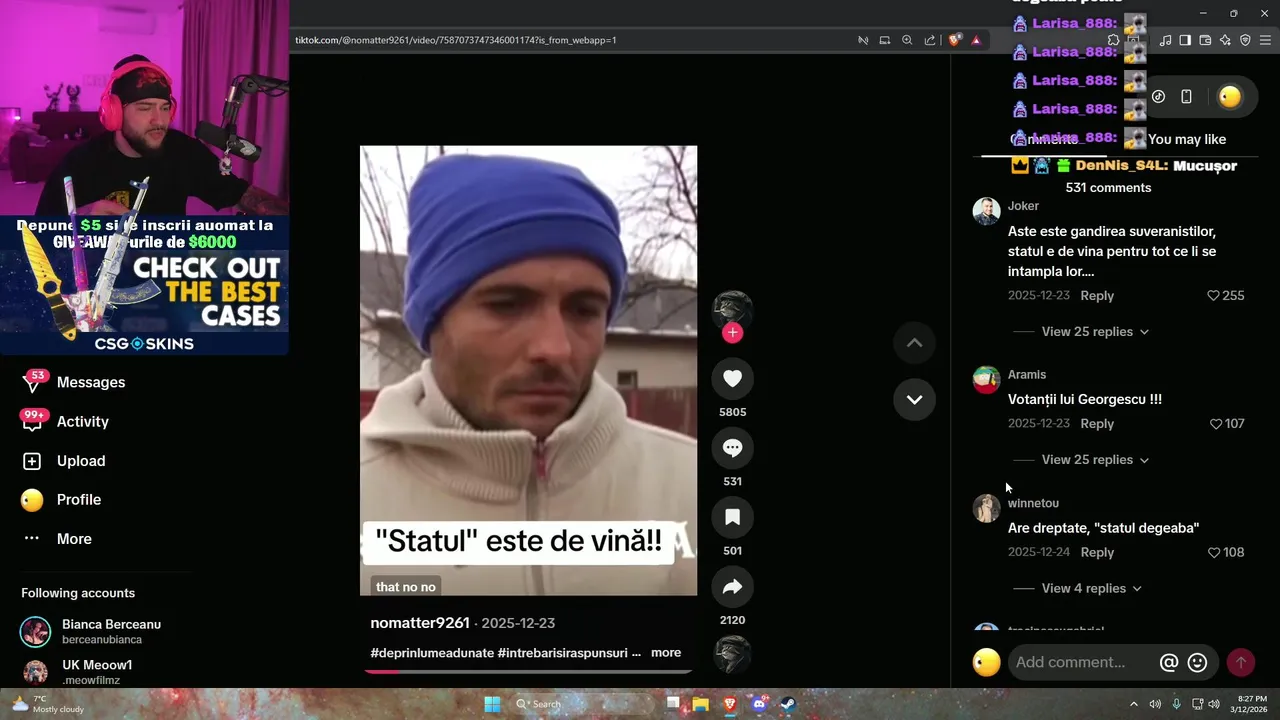Reply to winnetou's comment
This screenshot has height=720, width=1280.
tap(1097, 552)
